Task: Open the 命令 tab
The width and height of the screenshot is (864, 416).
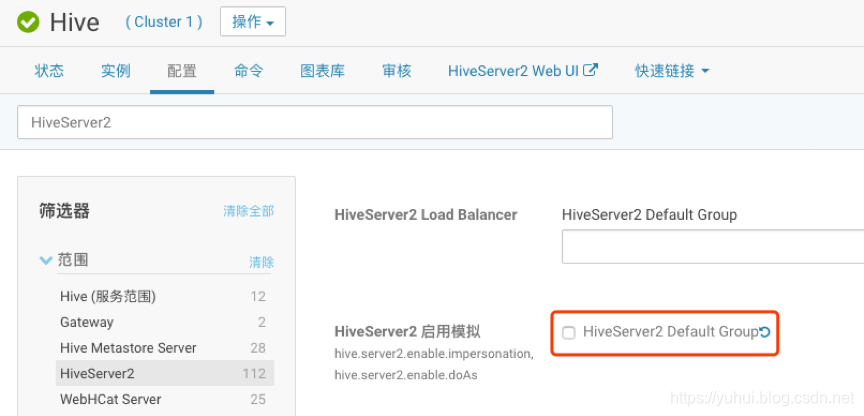Action: pos(249,71)
